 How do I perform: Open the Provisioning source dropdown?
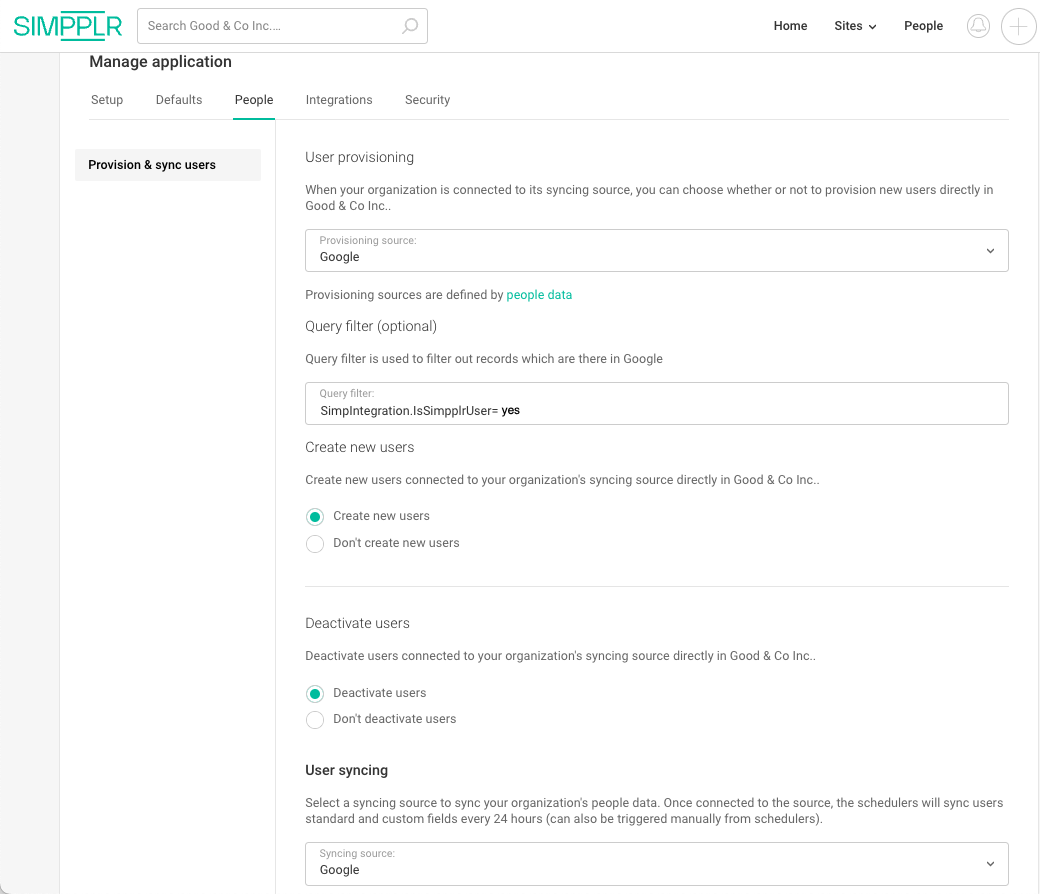point(656,251)
